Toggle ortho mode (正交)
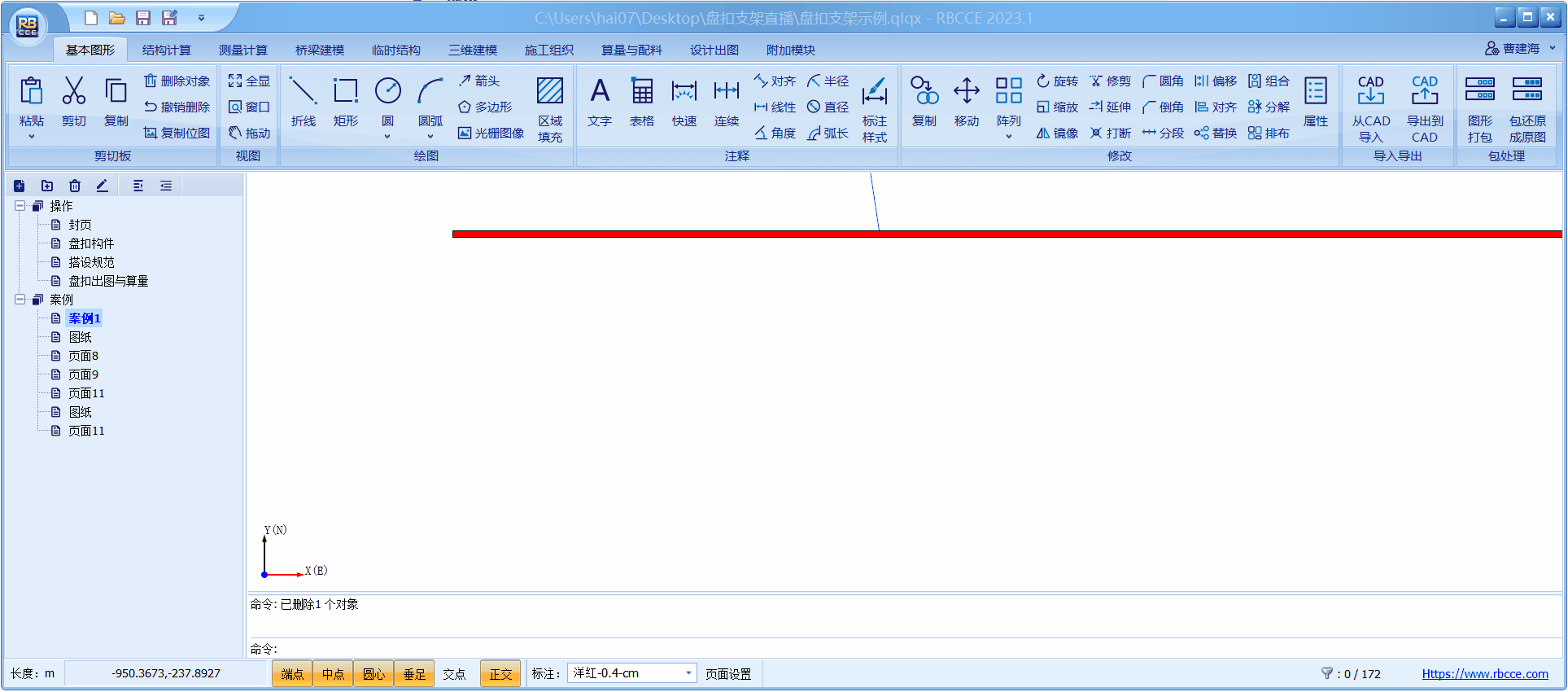The height and width of the screenshot is (692, 1568). click(500, 674)
